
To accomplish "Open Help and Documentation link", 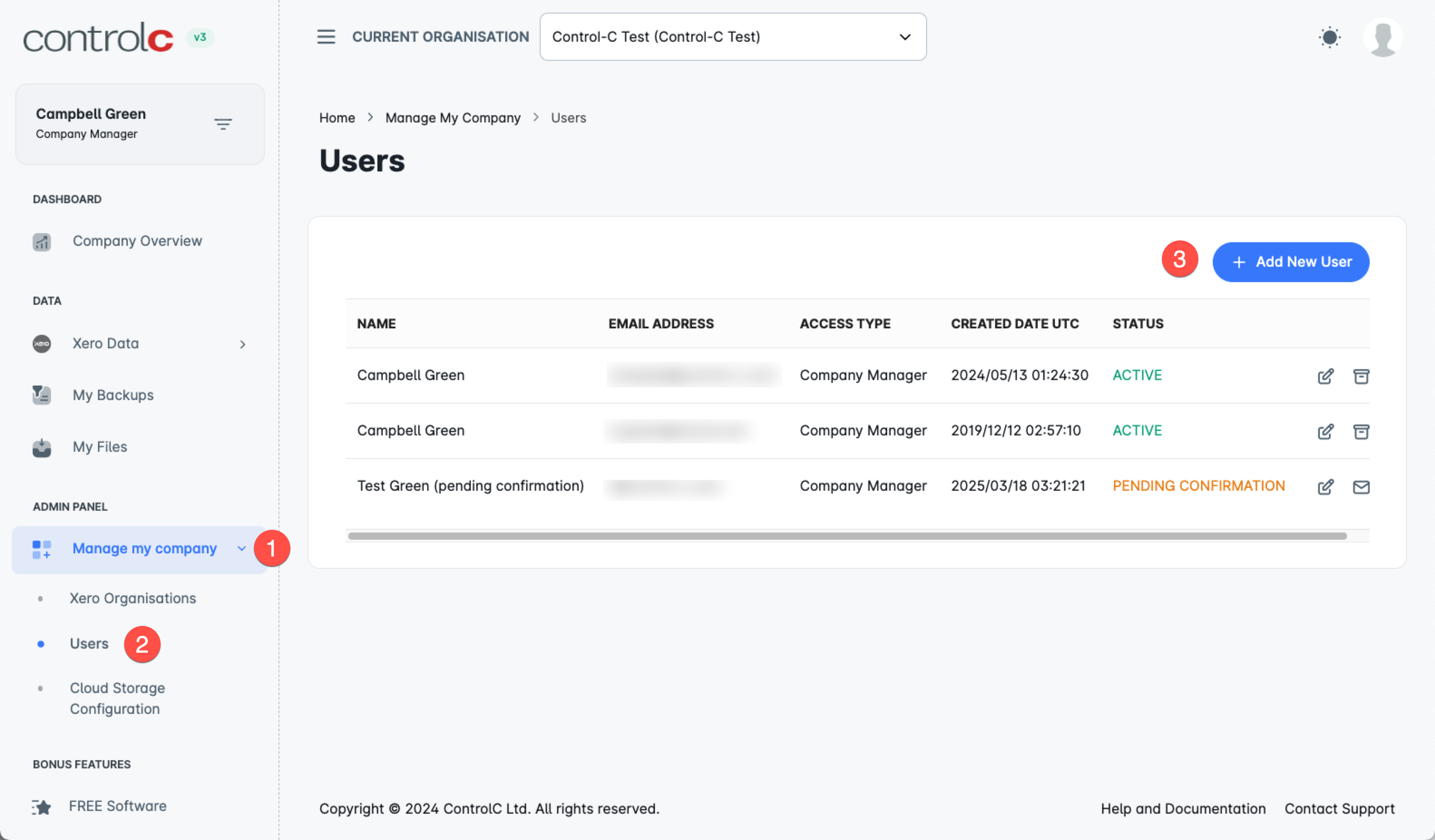I will pos(1183,809).
